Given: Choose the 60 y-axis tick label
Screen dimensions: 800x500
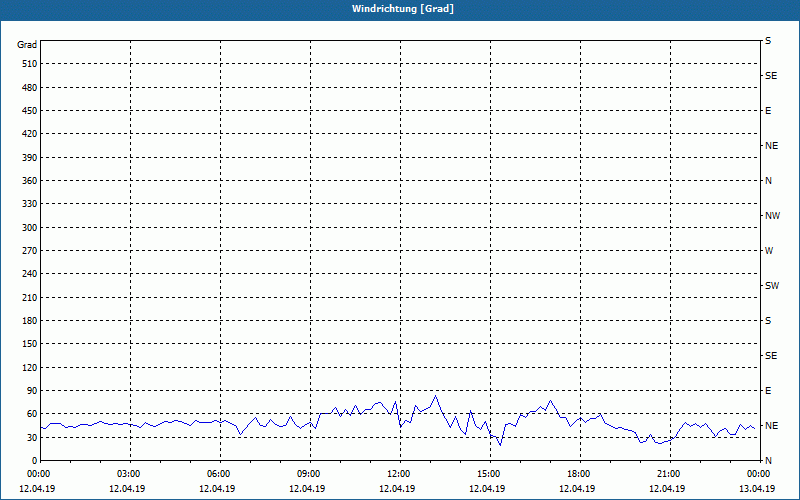Looking at the screenshot, I should 31,414.
